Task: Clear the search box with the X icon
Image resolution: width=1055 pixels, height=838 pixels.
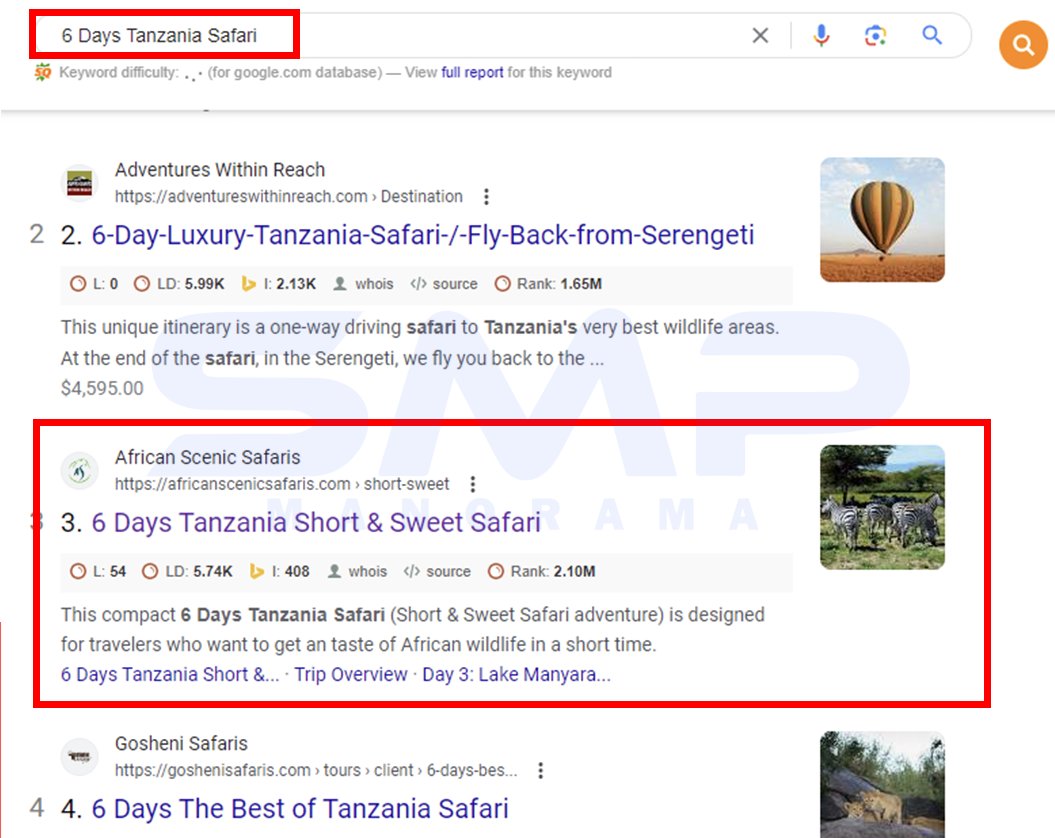Action: [760, 36]
